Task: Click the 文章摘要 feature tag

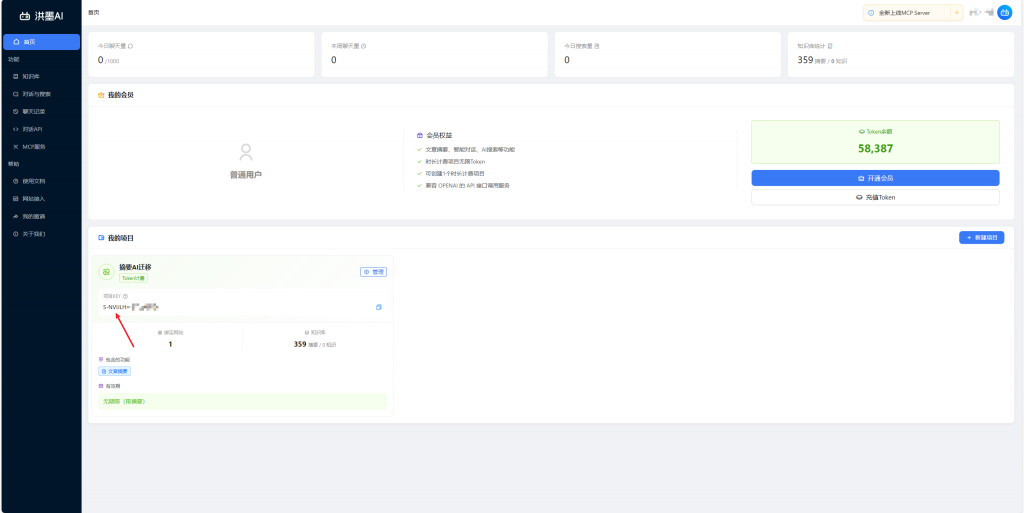Action: pyautogui.click(x=114, y=371)
